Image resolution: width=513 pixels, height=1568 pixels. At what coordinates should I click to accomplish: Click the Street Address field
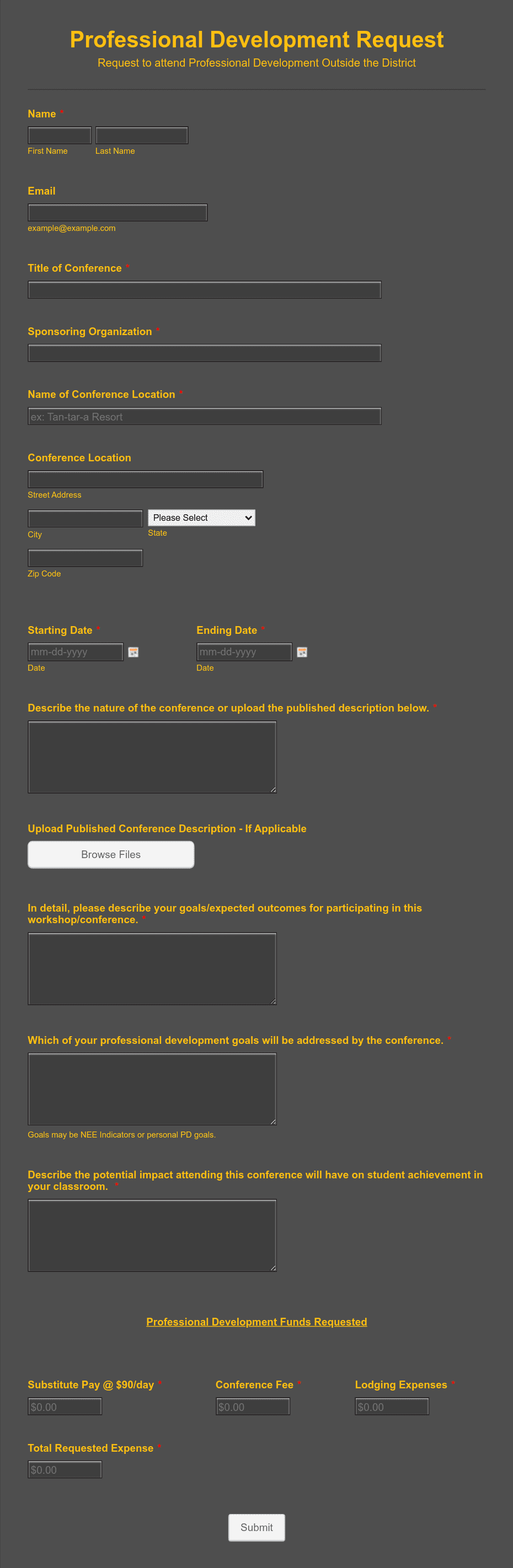pyautogui.click(x=145, y=479)
